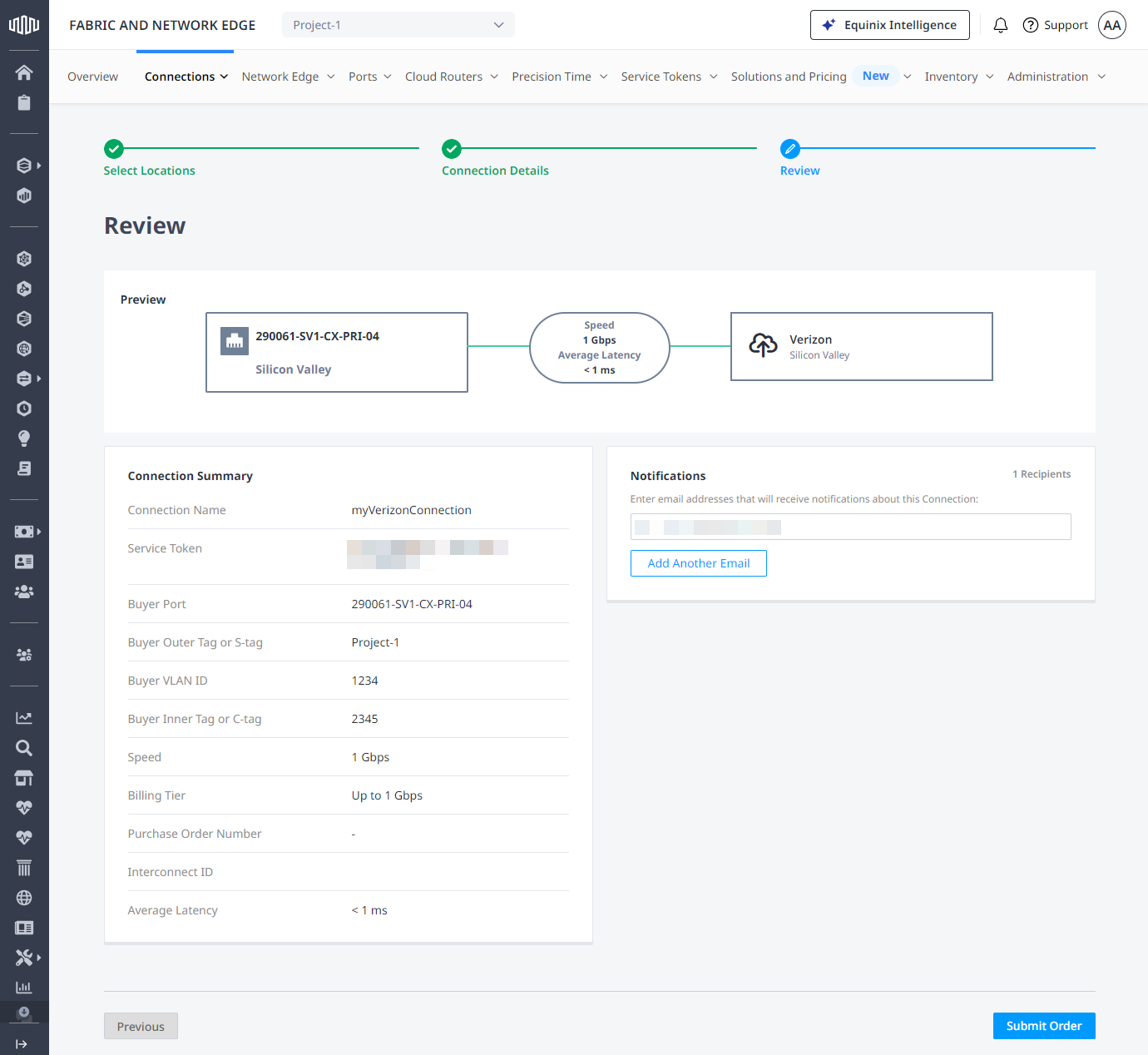Click the C-tag value 2345
The height and width of the screenshot is (1055, 1148).
pyautogui.click(x=364, y=719)
